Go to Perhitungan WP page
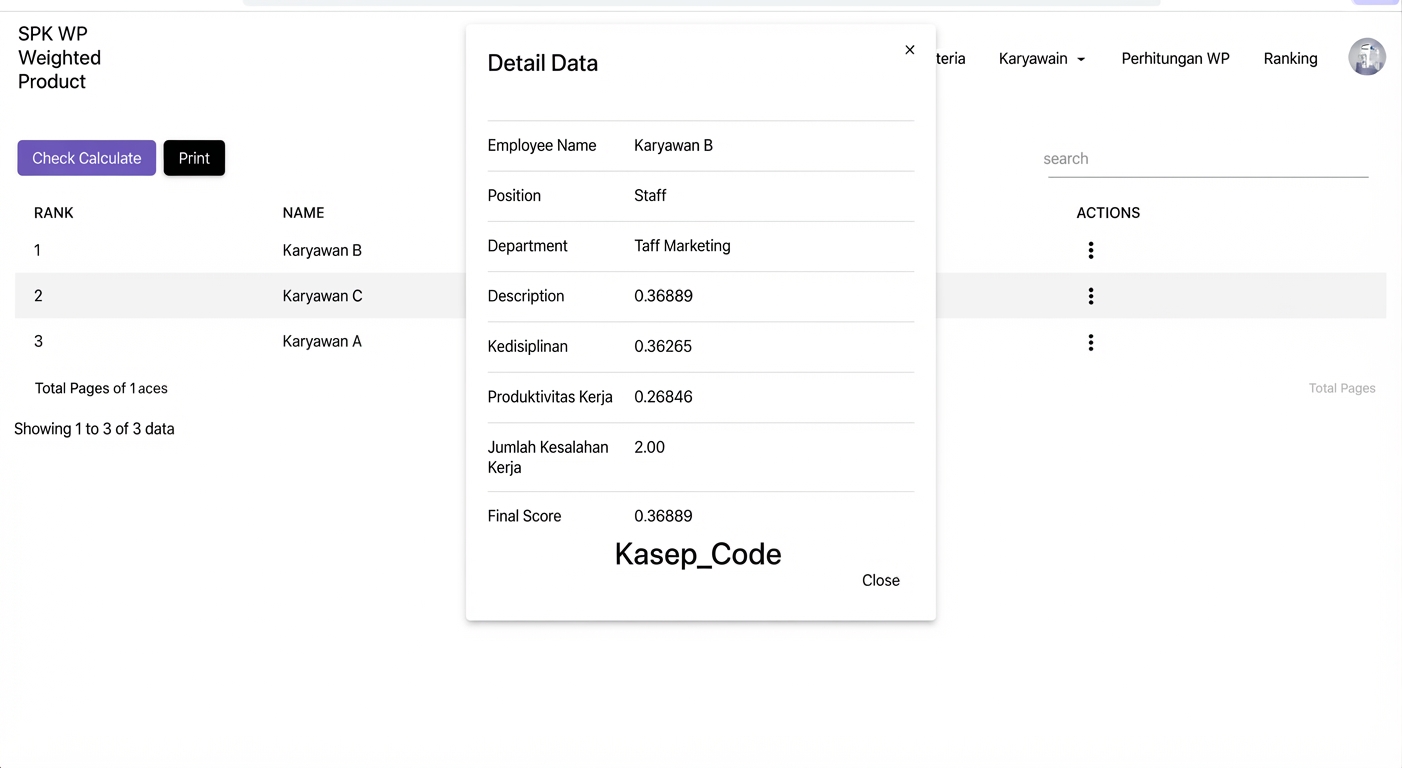 point(1175,59)
